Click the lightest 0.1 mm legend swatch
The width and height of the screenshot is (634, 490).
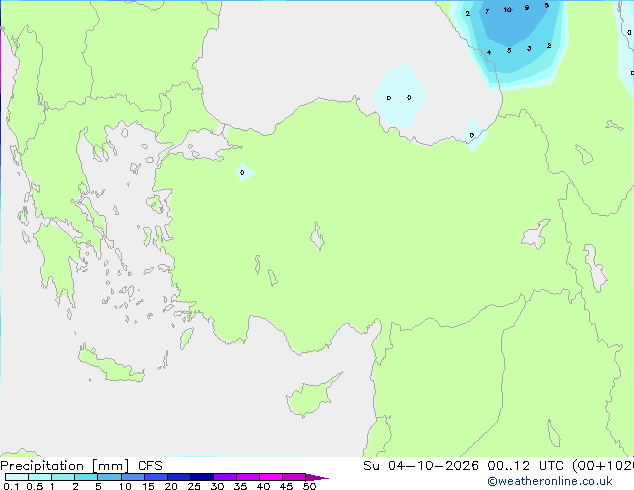point(17,477)
